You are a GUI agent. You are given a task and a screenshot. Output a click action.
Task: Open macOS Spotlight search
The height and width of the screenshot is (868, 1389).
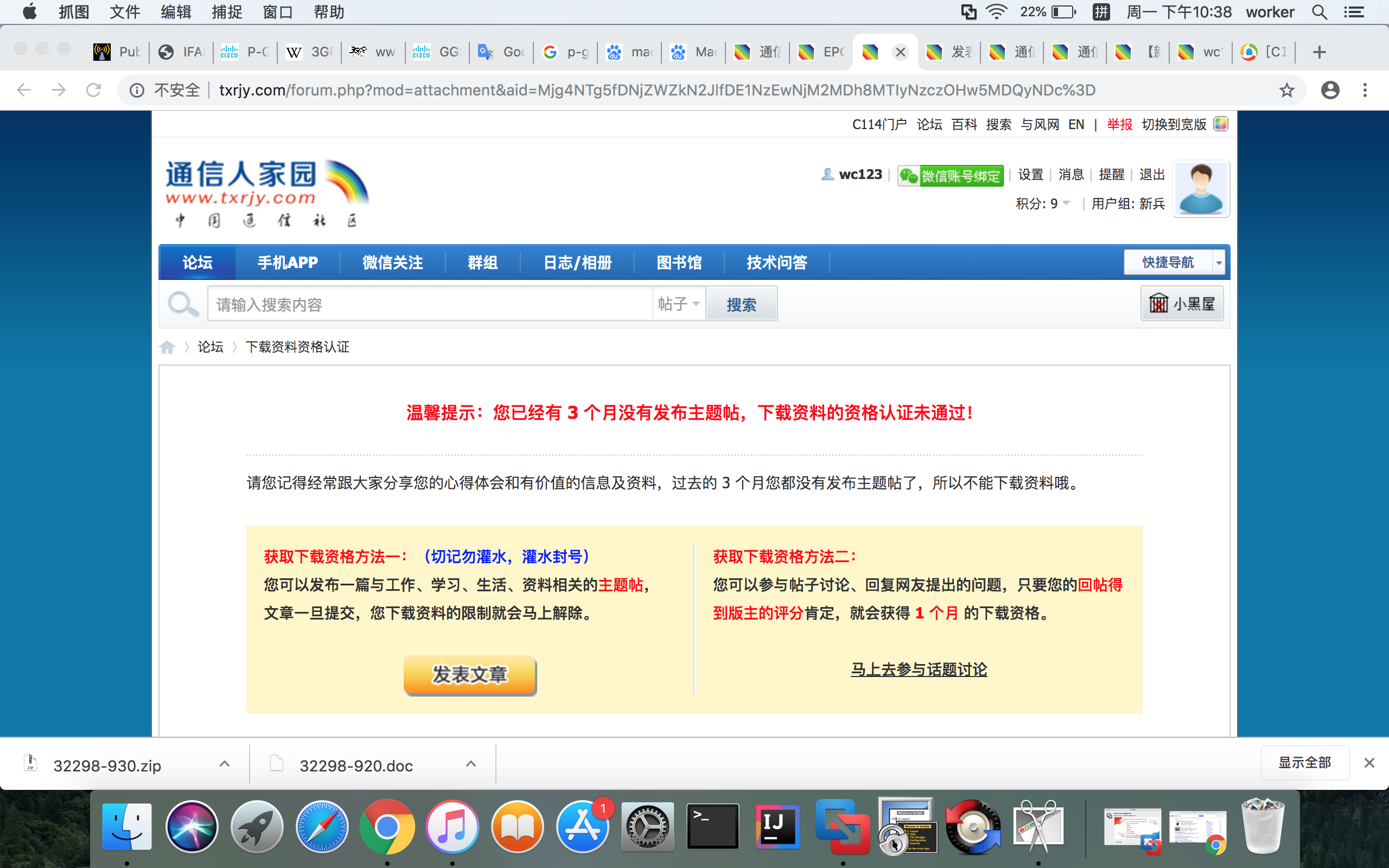(1320, 12)
